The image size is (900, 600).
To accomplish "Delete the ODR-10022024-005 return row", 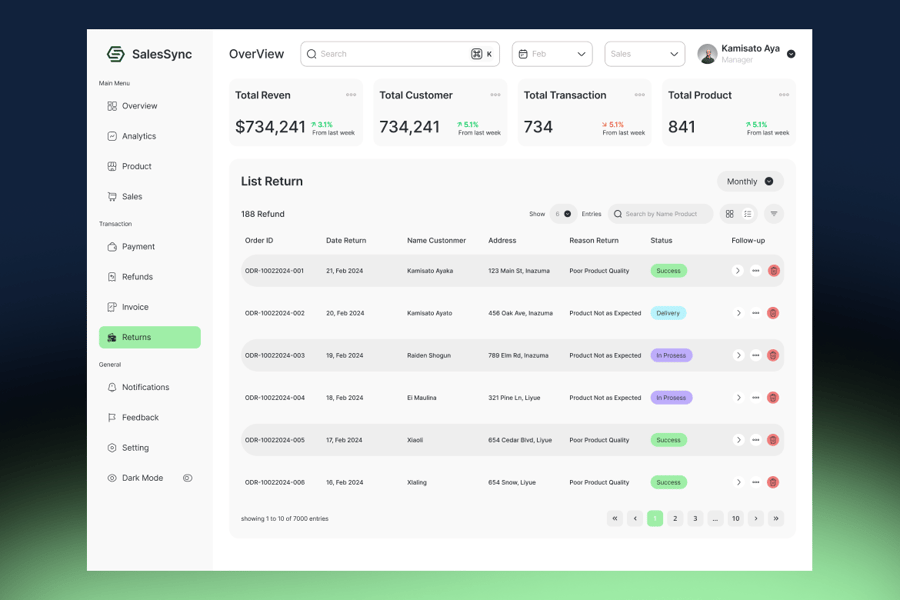I will (773, 440).
